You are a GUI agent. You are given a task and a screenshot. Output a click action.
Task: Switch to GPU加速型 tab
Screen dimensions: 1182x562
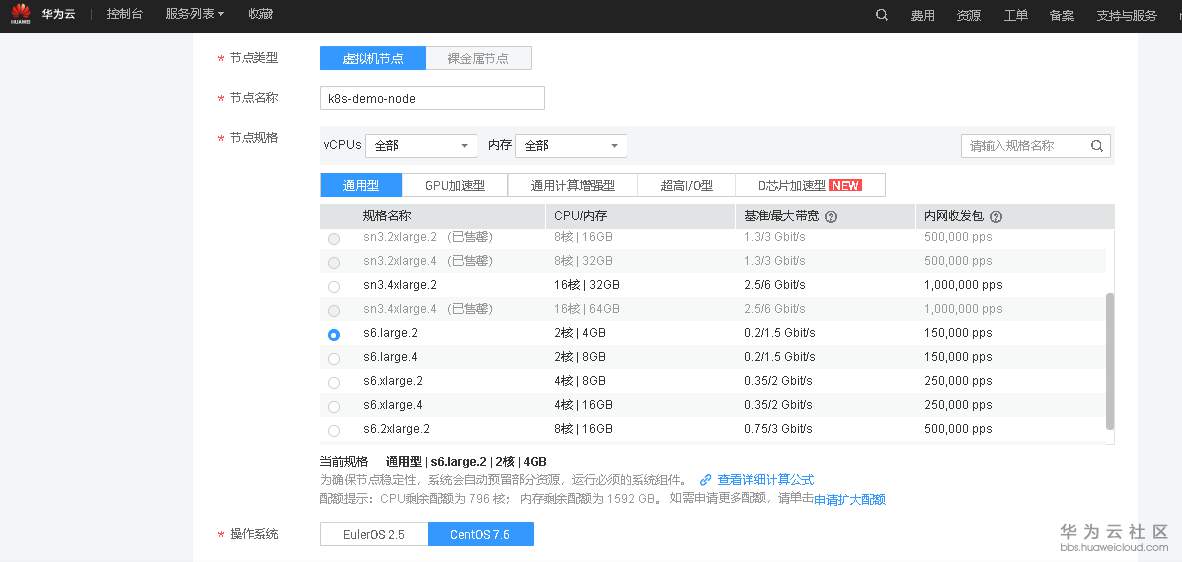(x=455, y=185)
